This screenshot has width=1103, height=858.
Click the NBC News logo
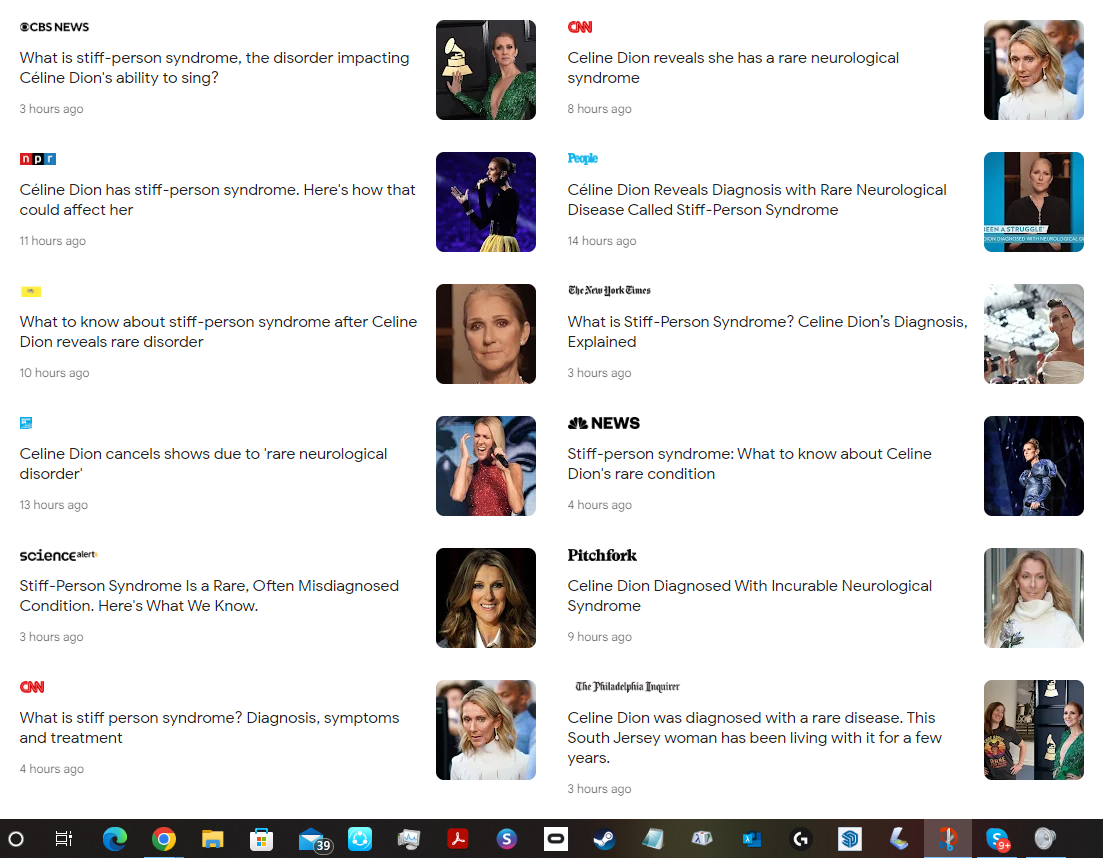point(604,423)
